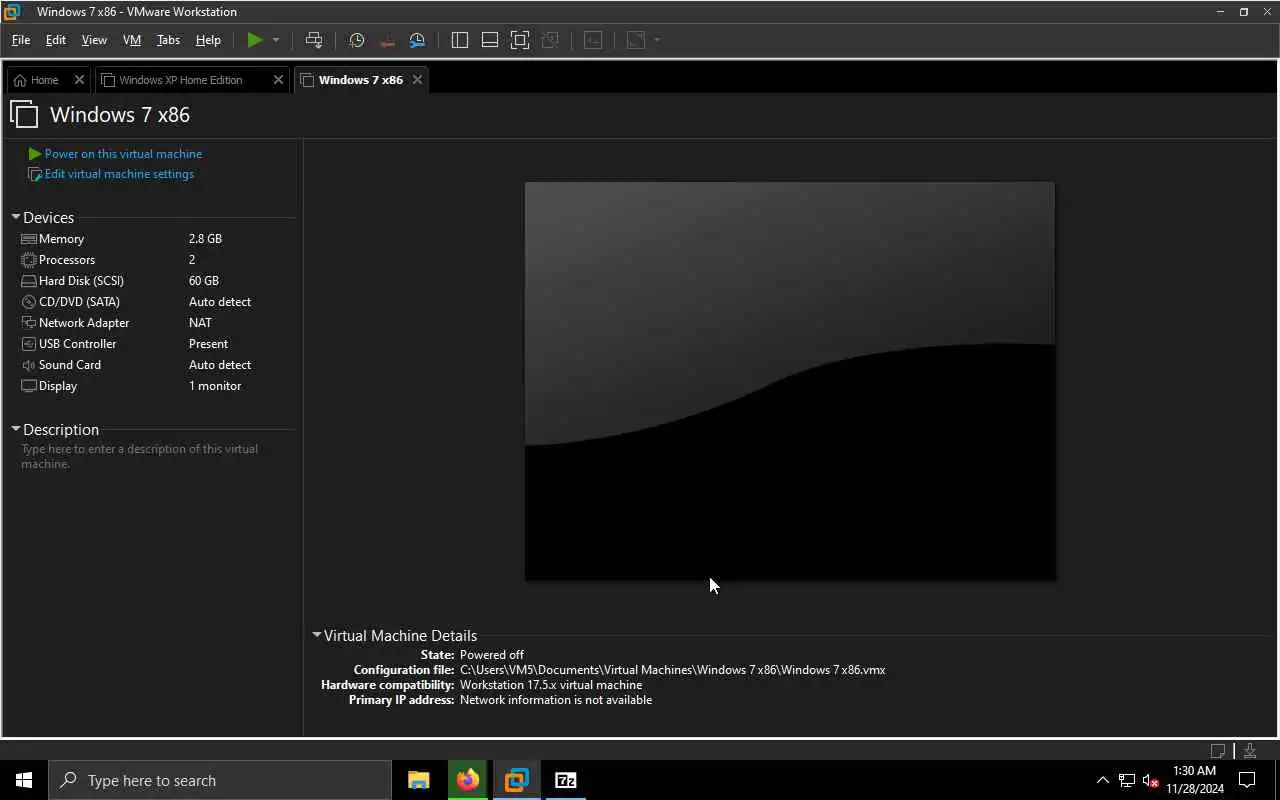
Task: Close the Windows XP Home Edition tab
Action: (279, 80)
